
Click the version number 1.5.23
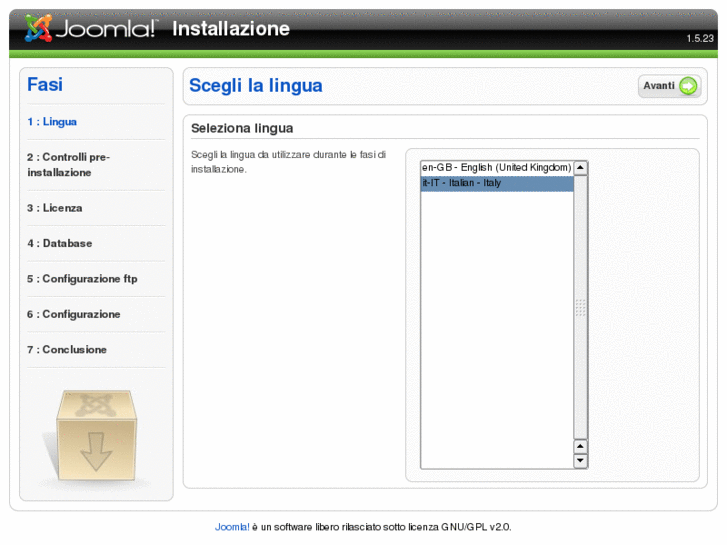(x=700, y=38)
